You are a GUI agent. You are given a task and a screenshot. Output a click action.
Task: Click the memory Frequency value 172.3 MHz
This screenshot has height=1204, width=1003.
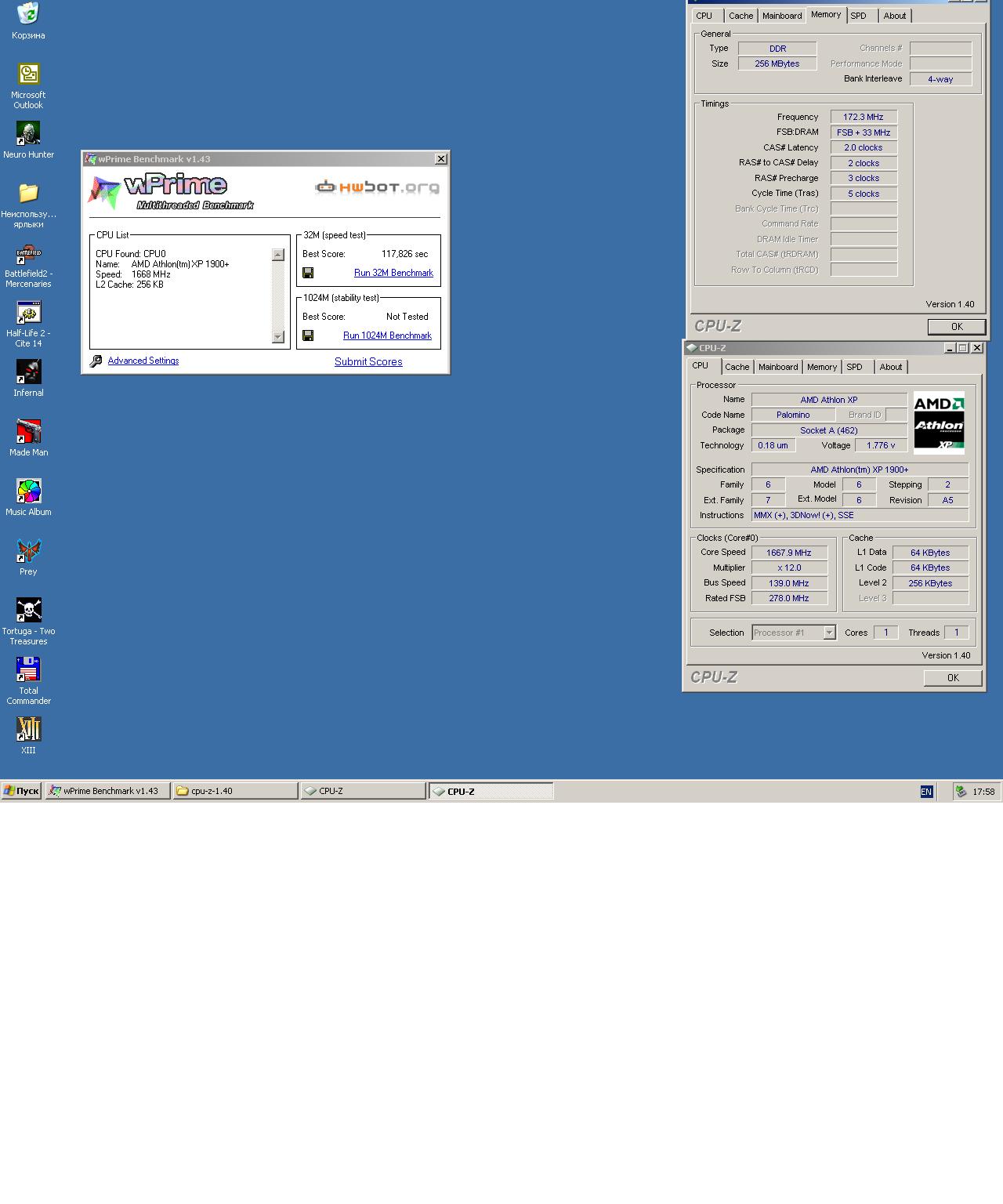click(864, 117)
